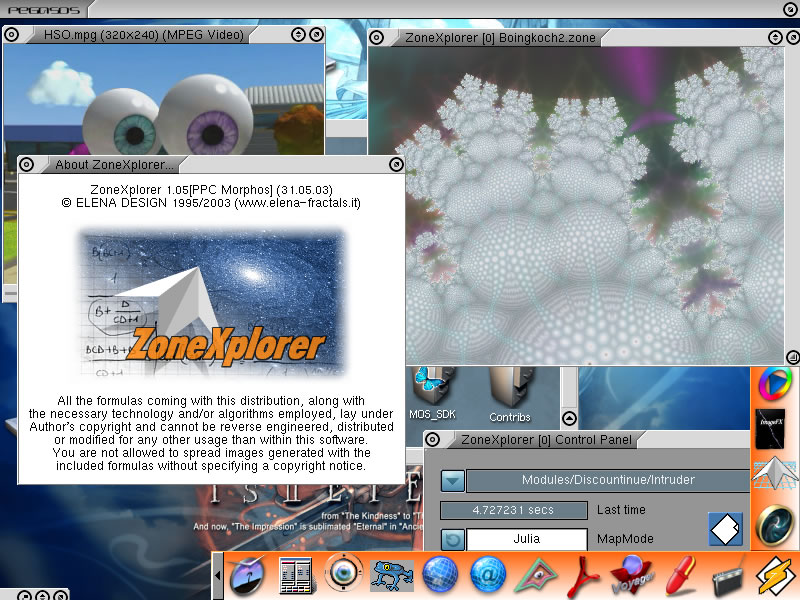
Task: Click the screen depth gadget on Pegasos bar
Action: point(790,9)
